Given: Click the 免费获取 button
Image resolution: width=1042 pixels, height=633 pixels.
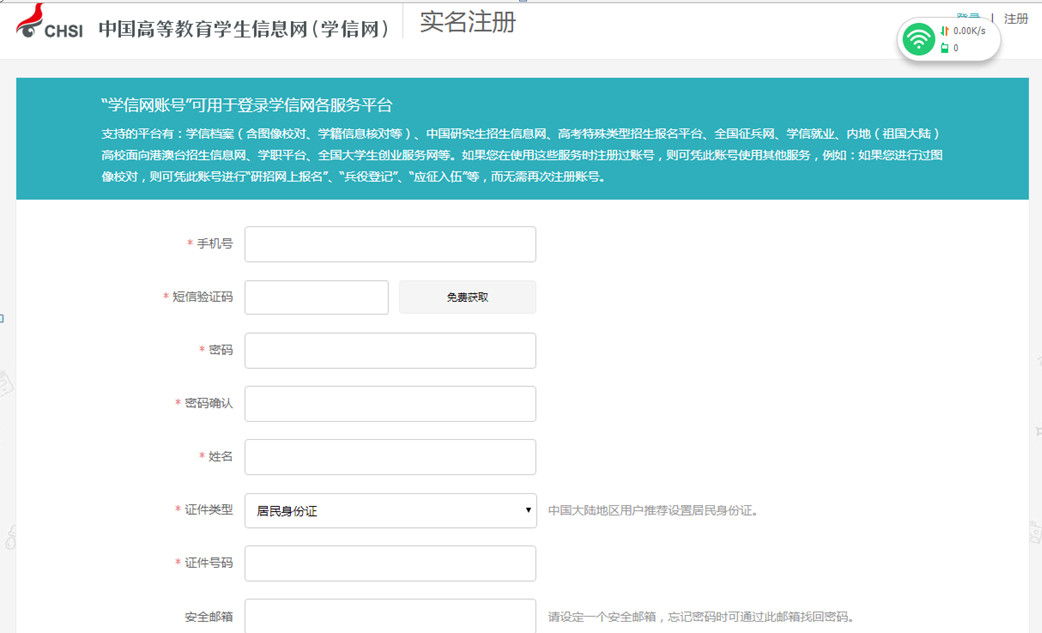Looking at the screenshot, I should coord(467,297).
